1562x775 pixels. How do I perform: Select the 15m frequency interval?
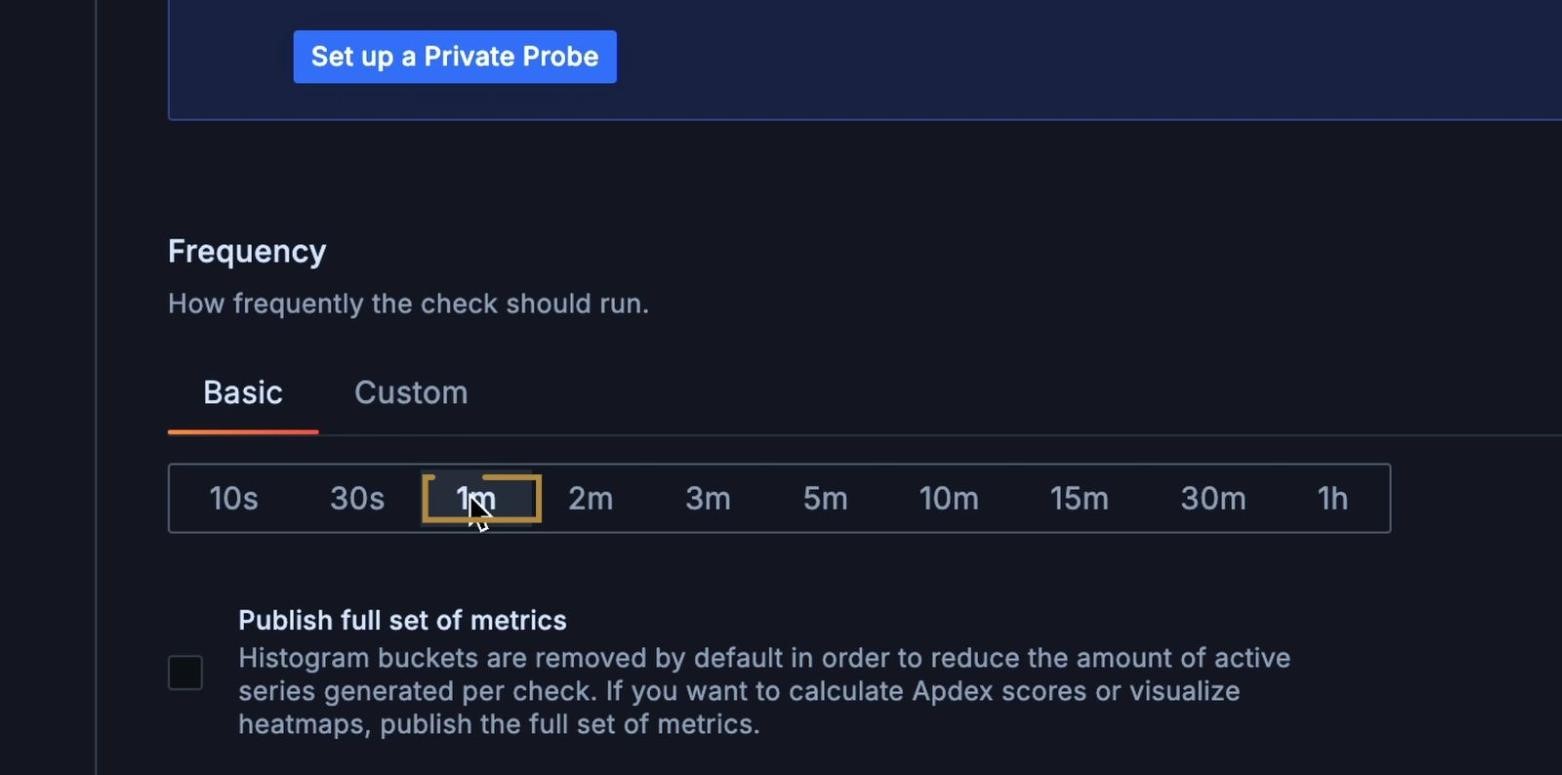pos(1078,498)
